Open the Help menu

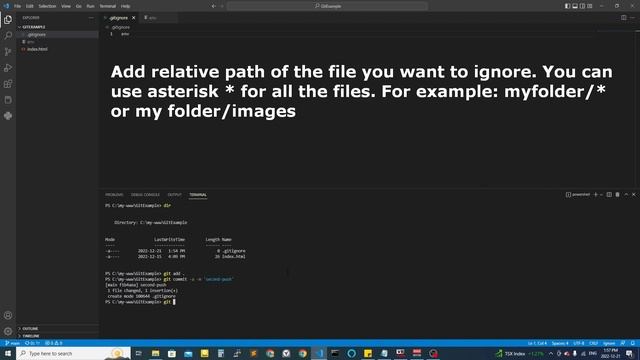pyautogui.click(x=126, y=6)
